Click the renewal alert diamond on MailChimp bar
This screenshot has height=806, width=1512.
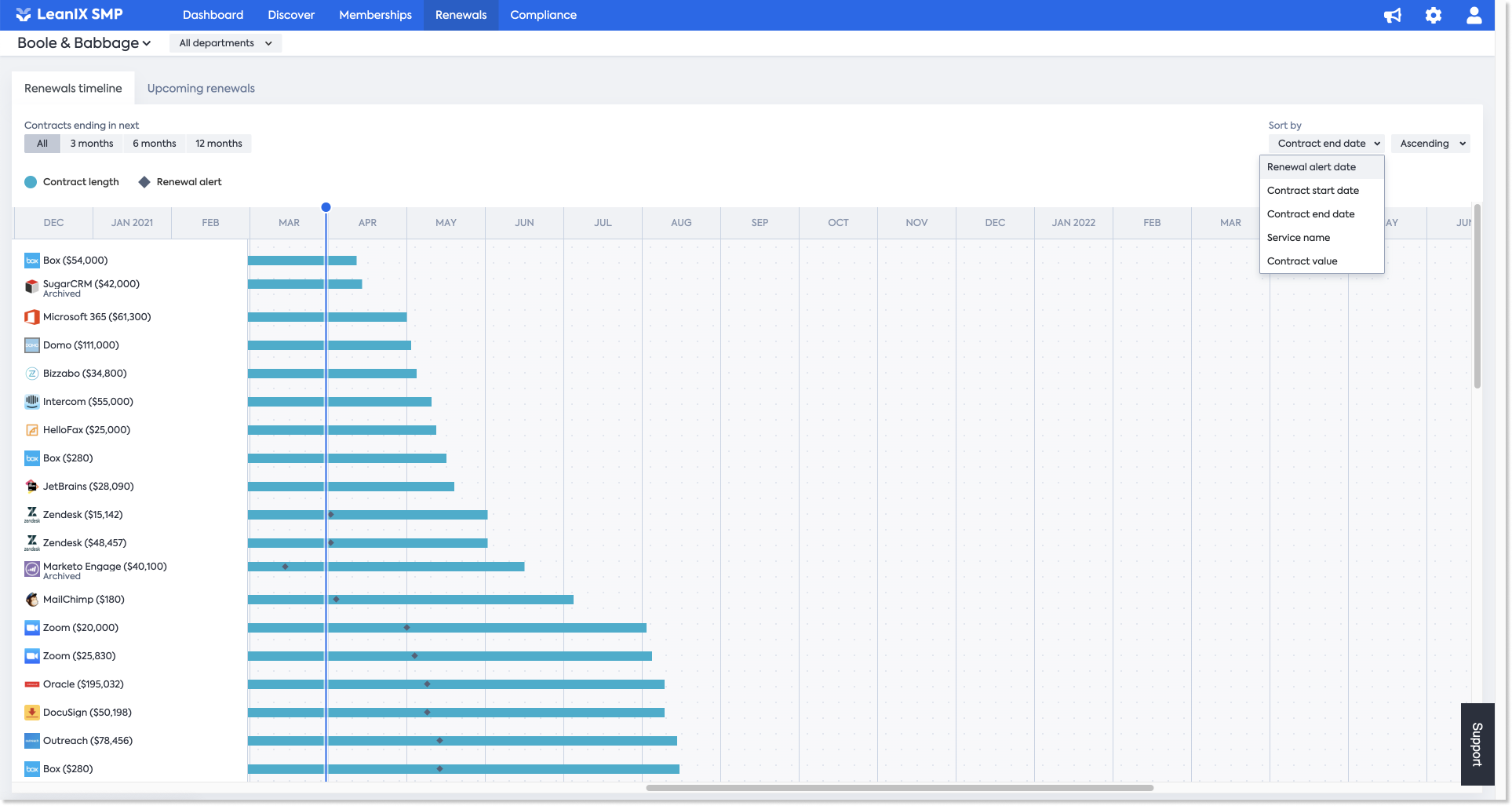(336, 600)
